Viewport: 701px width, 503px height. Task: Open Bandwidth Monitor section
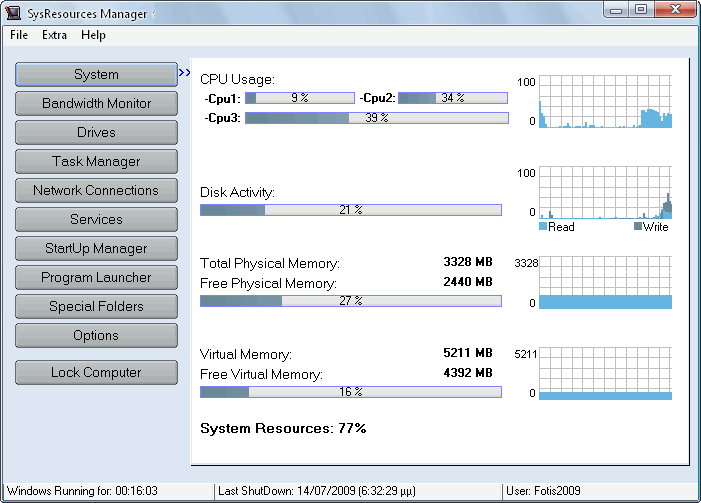click(96, 103)
